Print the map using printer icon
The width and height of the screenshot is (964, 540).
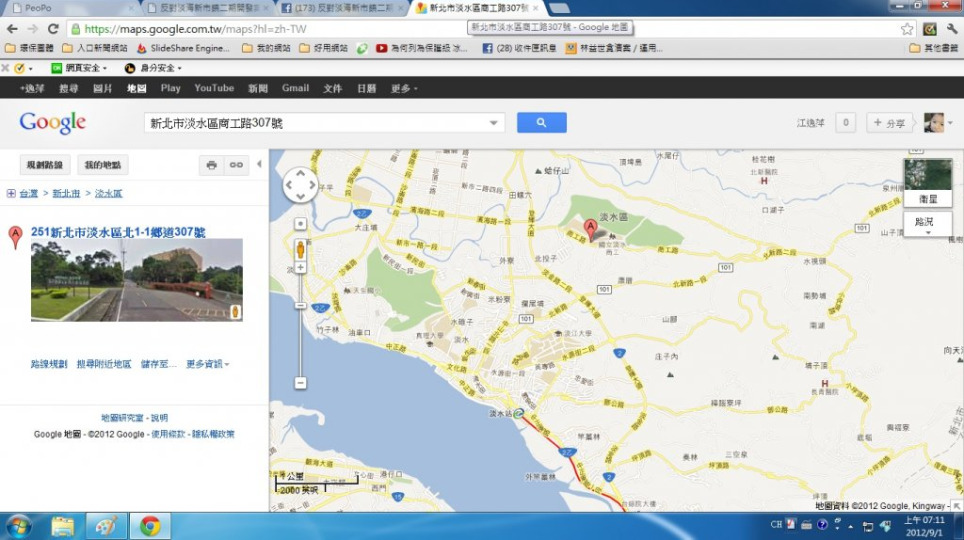211,165
